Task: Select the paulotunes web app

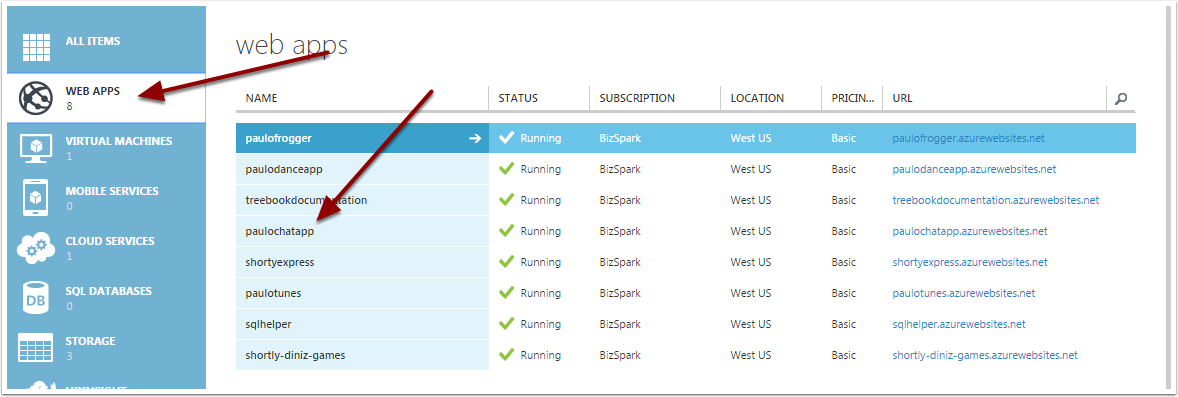Action: pyautogui.click(x=273, y=293)
